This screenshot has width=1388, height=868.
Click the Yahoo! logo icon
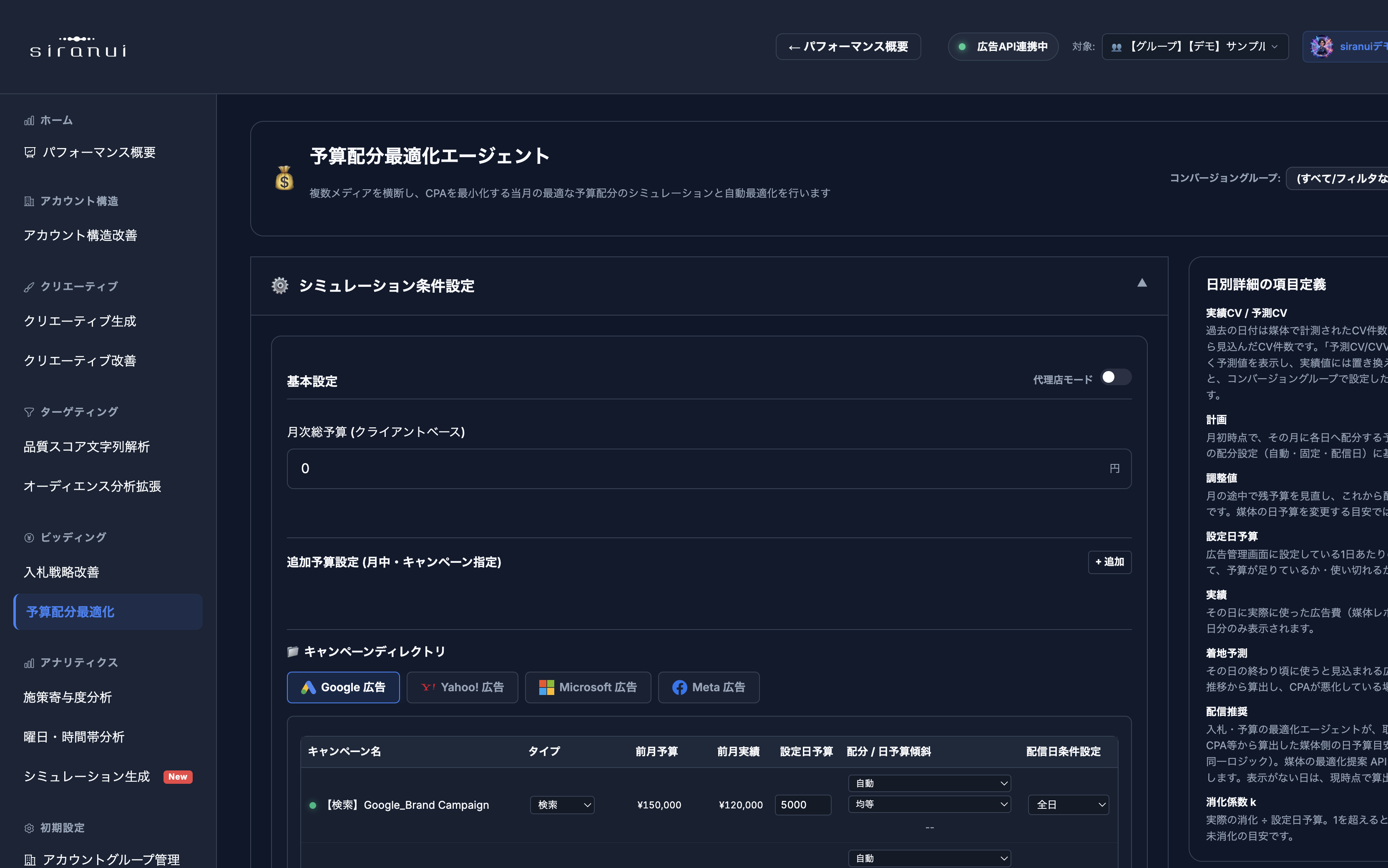[x=428, y=687]
